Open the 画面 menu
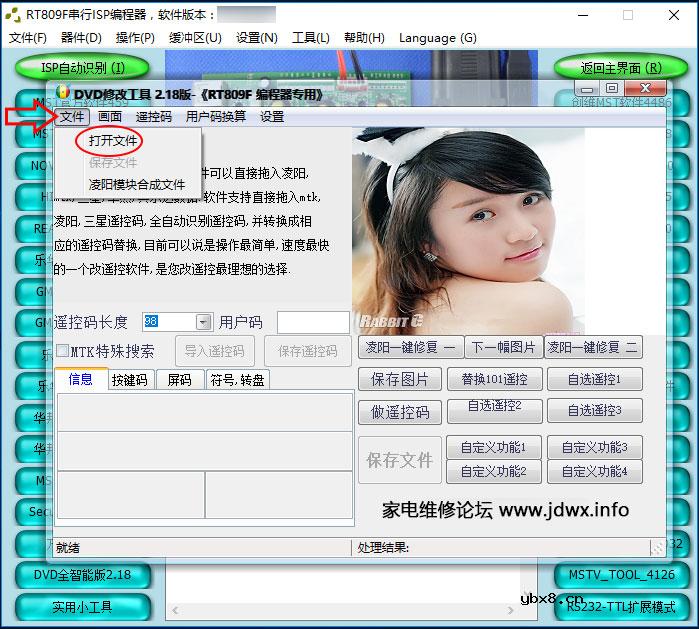The width and height of the screenshot is (699, 629). (110, 117)
